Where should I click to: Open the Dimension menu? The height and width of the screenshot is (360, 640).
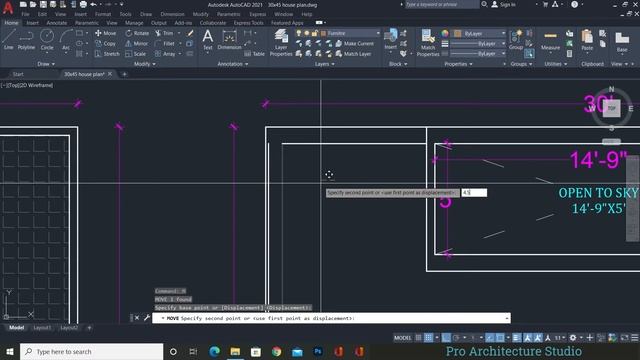click(x=172, y=14)
